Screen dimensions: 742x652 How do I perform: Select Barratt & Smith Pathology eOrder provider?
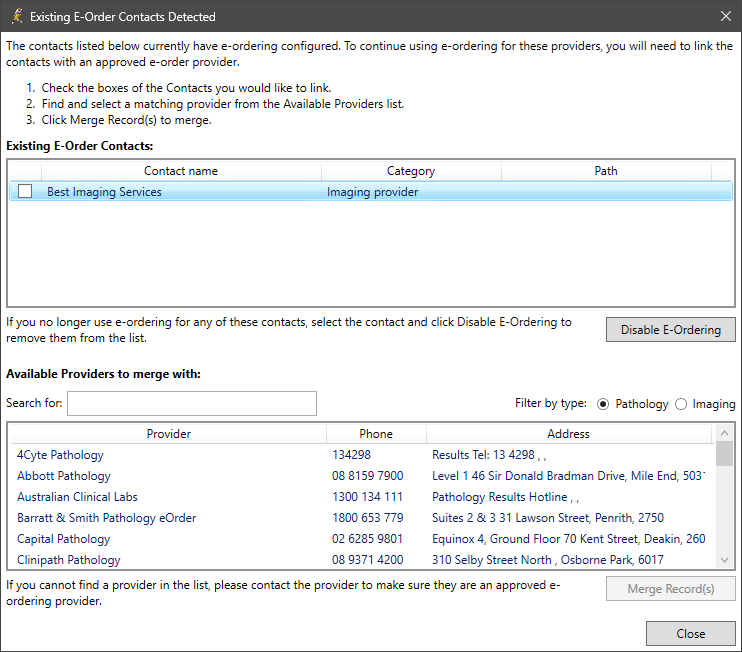(x=106, y=518)
